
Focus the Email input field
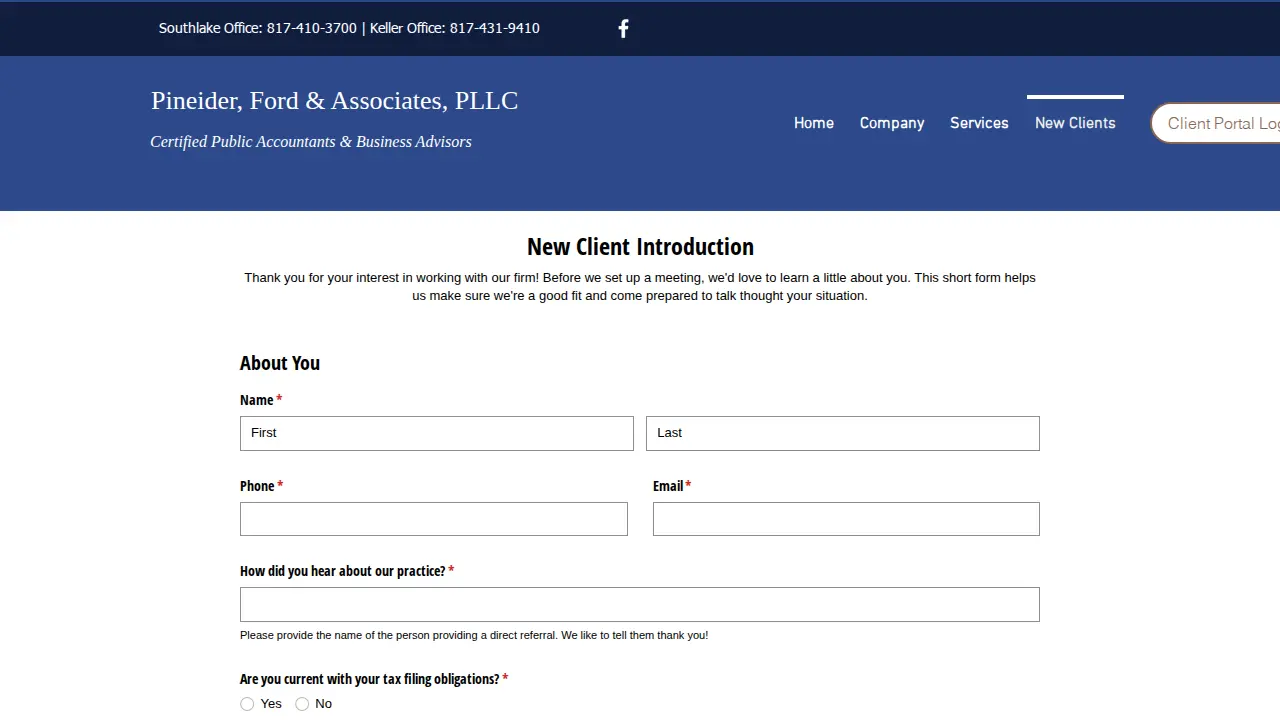(846, 519)
